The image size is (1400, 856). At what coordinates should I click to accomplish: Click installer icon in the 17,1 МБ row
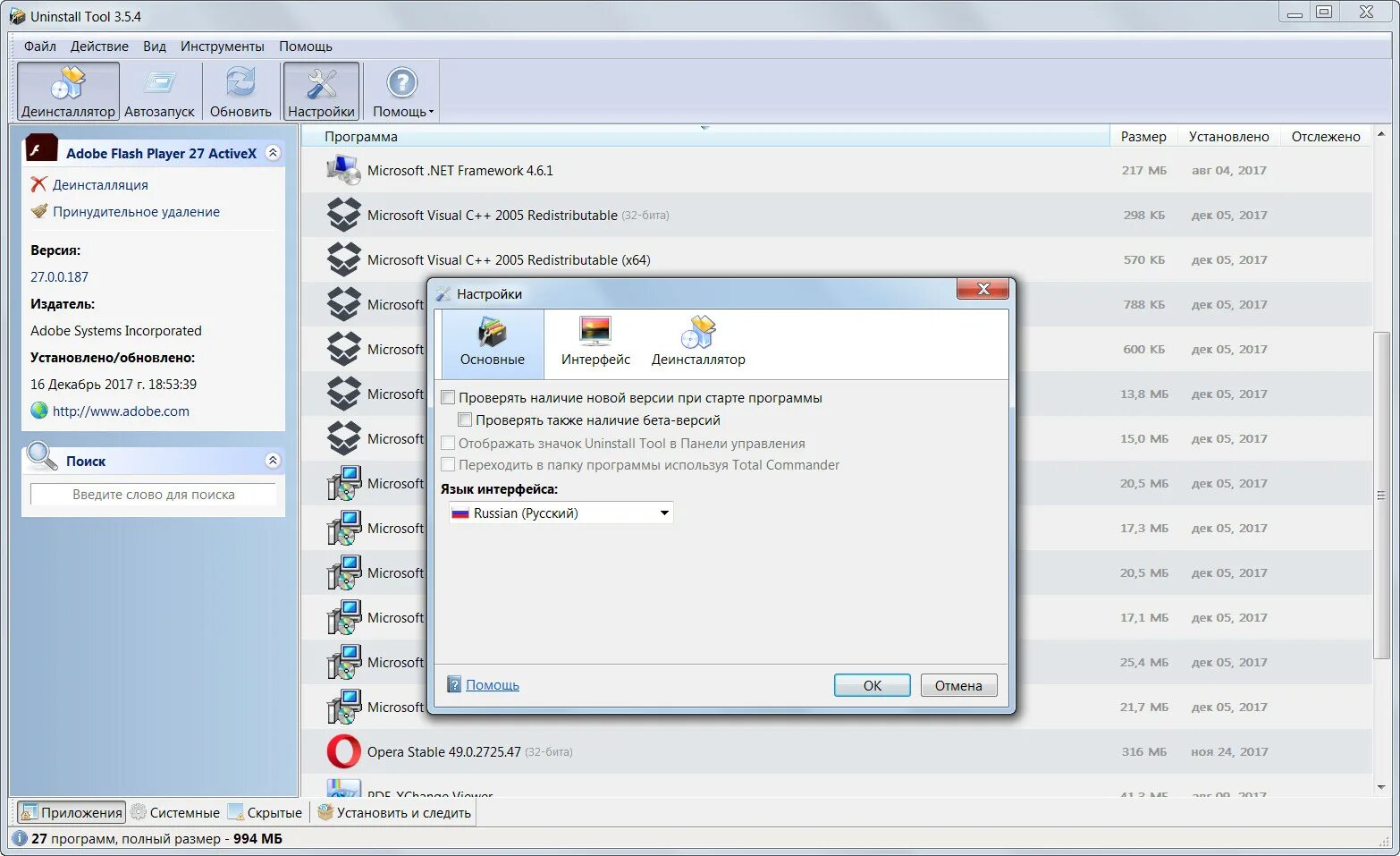pyautogui.click(x=343, y=617)
